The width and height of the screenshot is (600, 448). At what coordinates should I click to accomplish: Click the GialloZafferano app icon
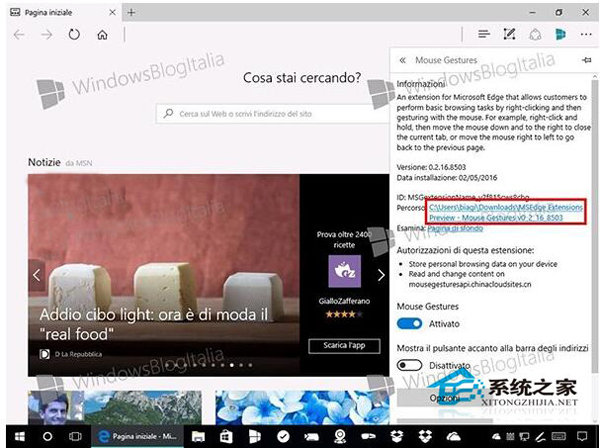pos(344,271)
